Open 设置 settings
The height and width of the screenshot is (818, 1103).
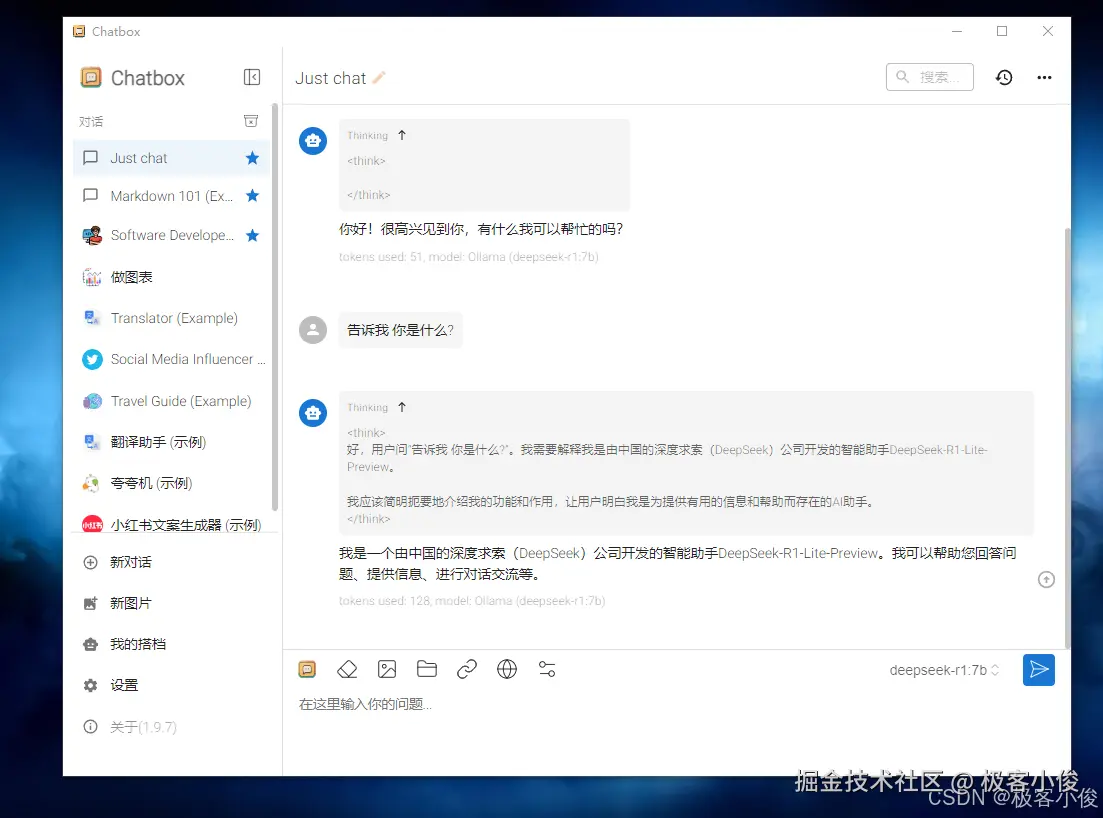pyautogui.click(x=171, y=685)
